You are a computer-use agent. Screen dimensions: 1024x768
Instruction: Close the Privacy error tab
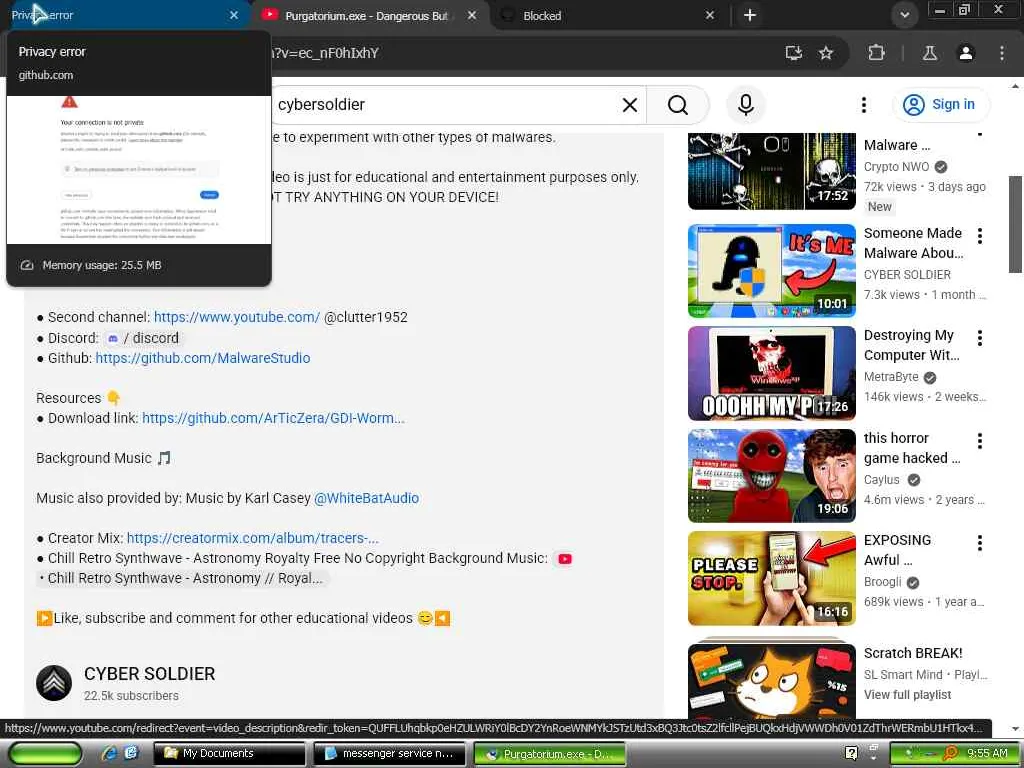(234, 15)
